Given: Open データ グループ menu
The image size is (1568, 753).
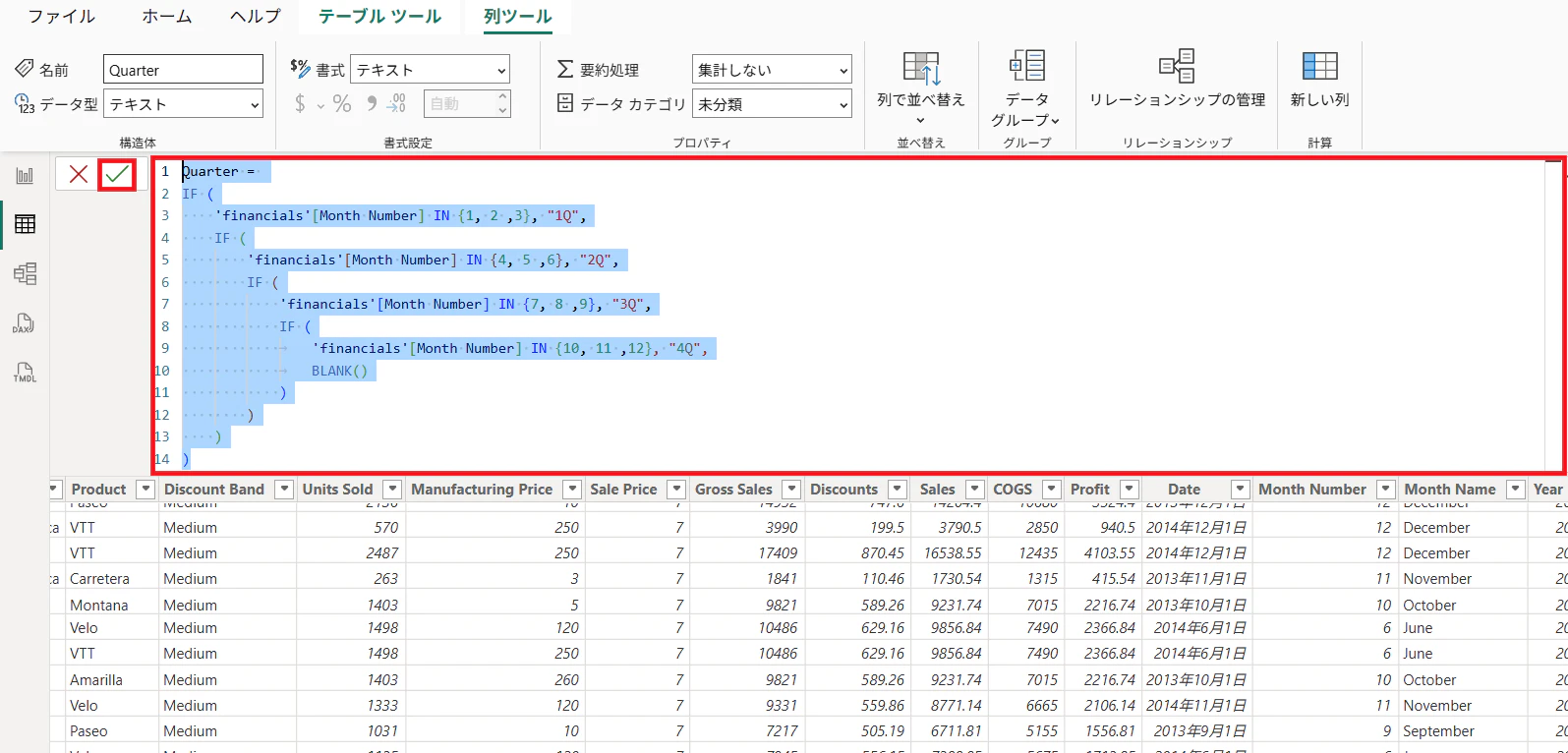Looking at the screenshot, I should [1026, 90].
